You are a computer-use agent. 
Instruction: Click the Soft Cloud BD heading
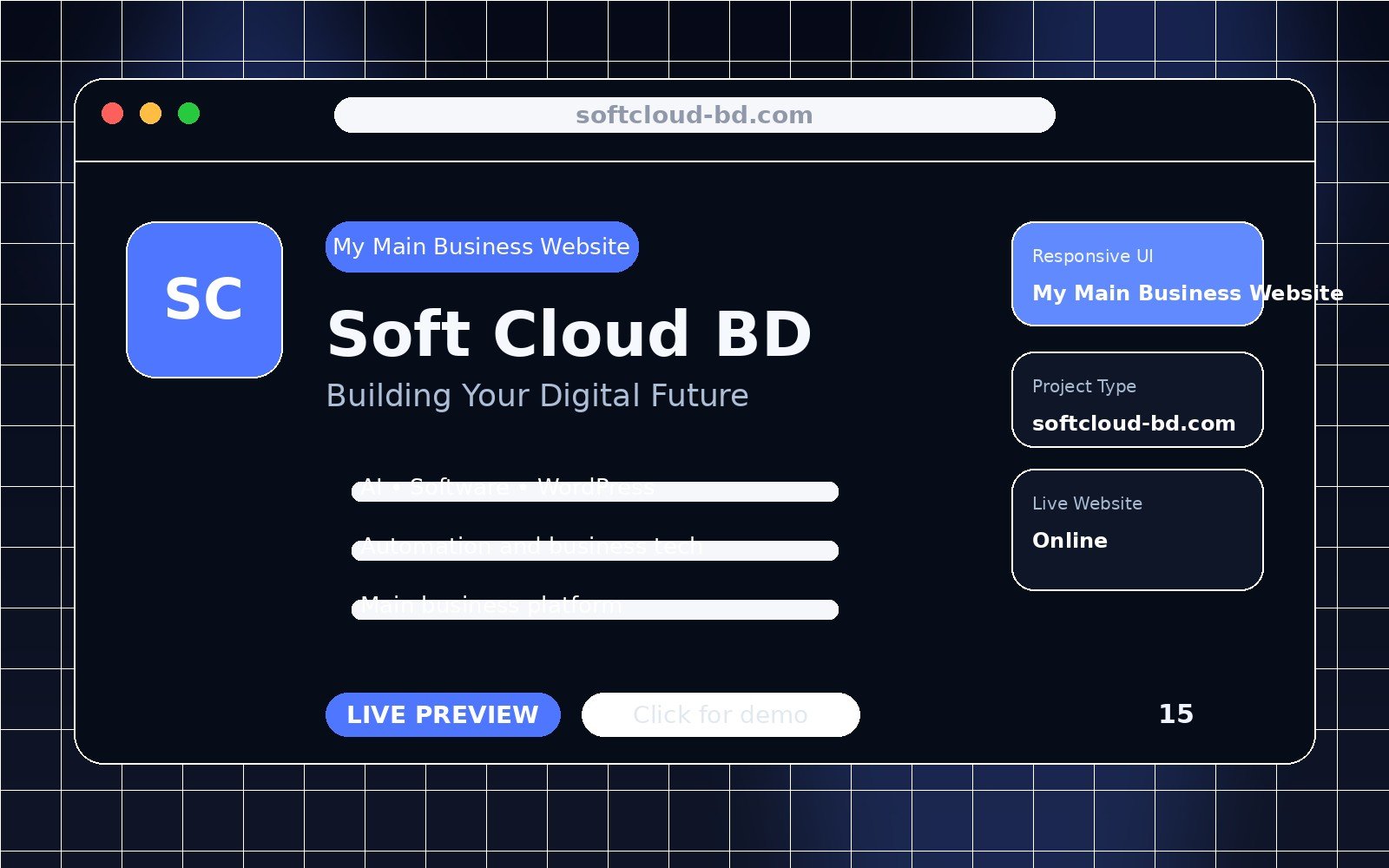(x=569, y=334)
